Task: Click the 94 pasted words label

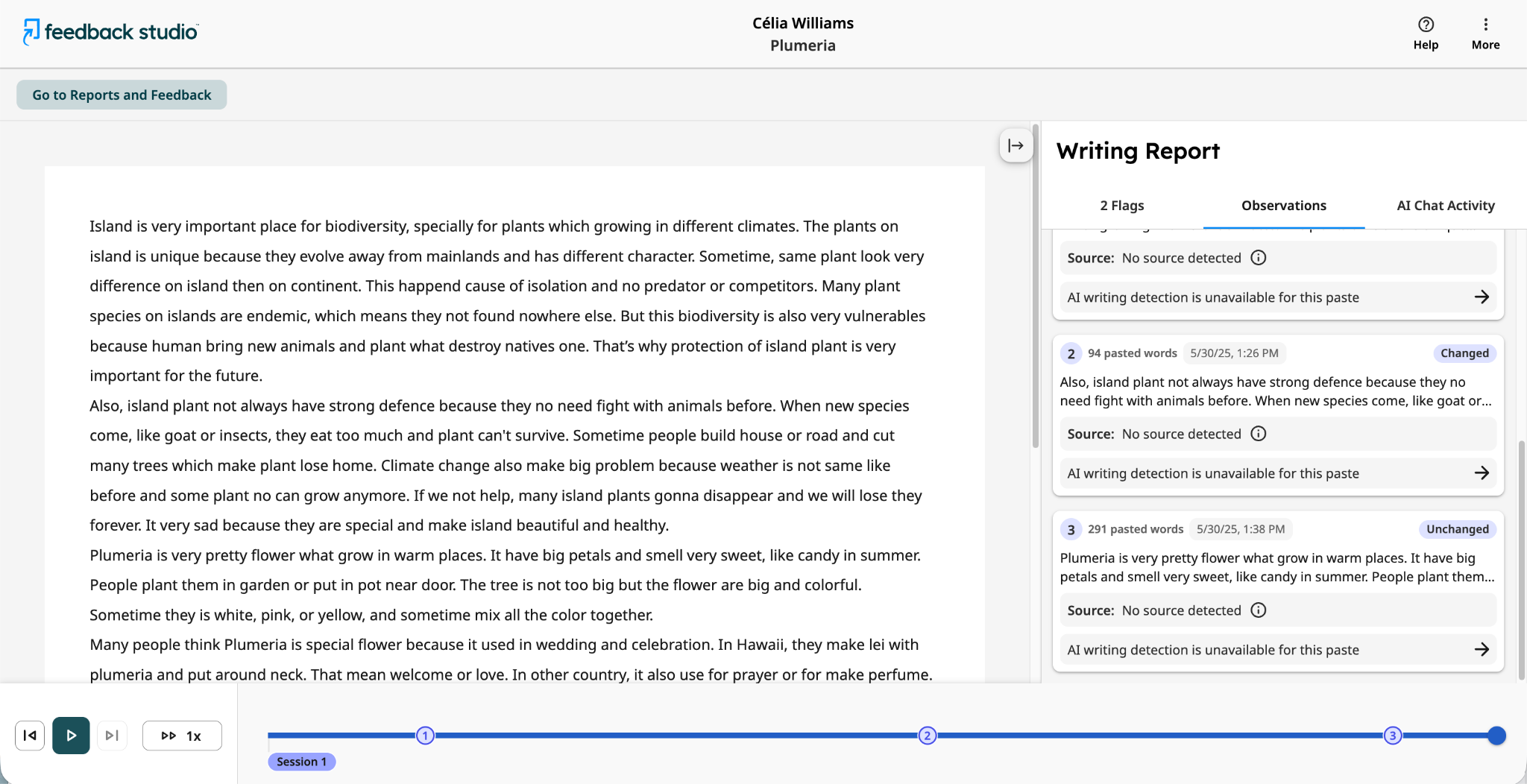Action: [x=1132, y=353]
